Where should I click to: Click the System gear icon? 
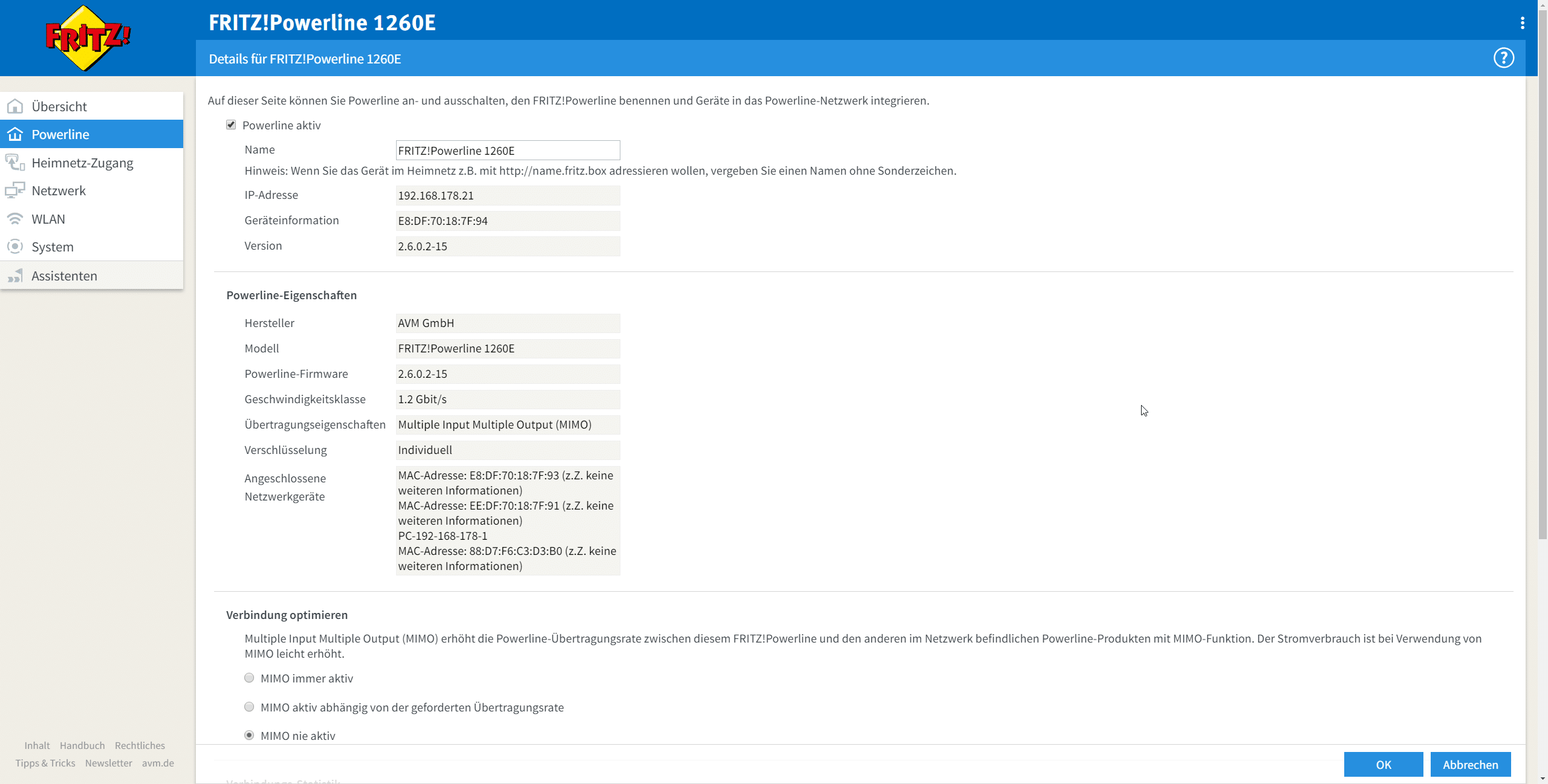15,247
